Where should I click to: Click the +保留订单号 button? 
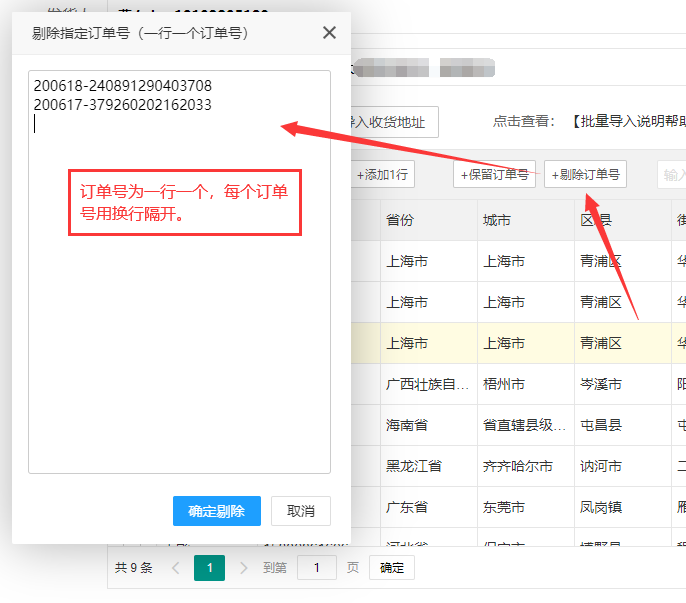click(494, 174)
